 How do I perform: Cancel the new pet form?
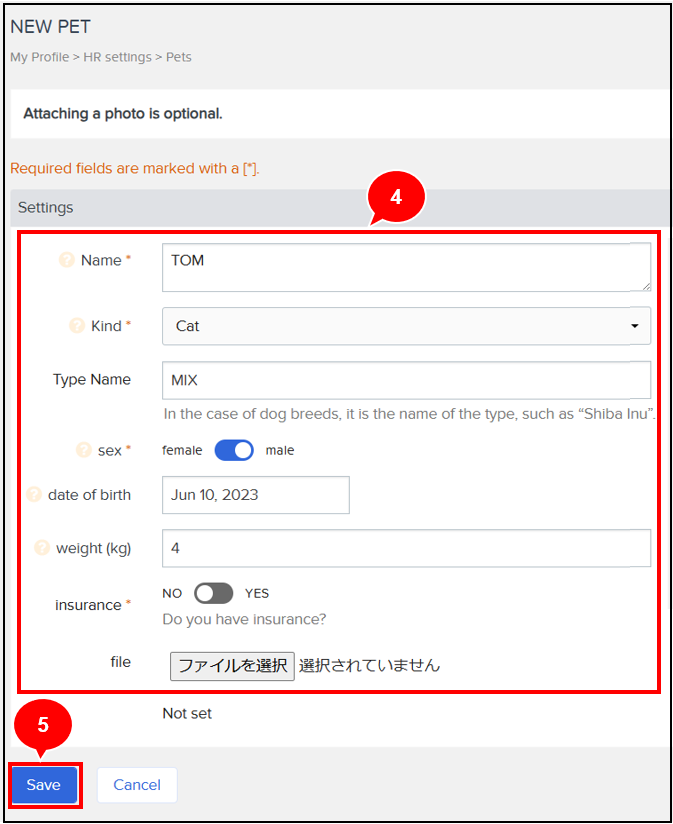click(137, 785)
